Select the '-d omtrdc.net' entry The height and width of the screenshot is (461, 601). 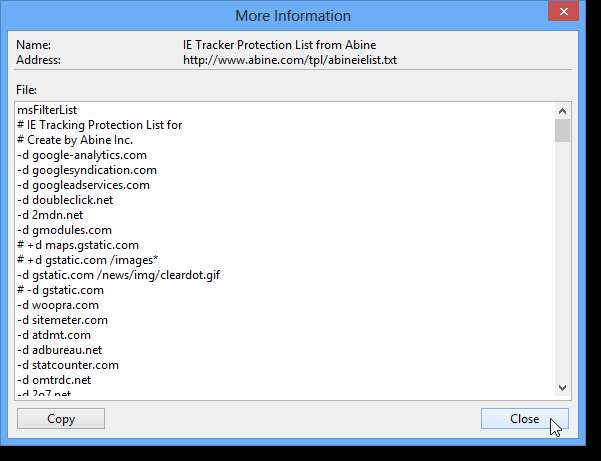pyautogui.click(x=54, y=380)
